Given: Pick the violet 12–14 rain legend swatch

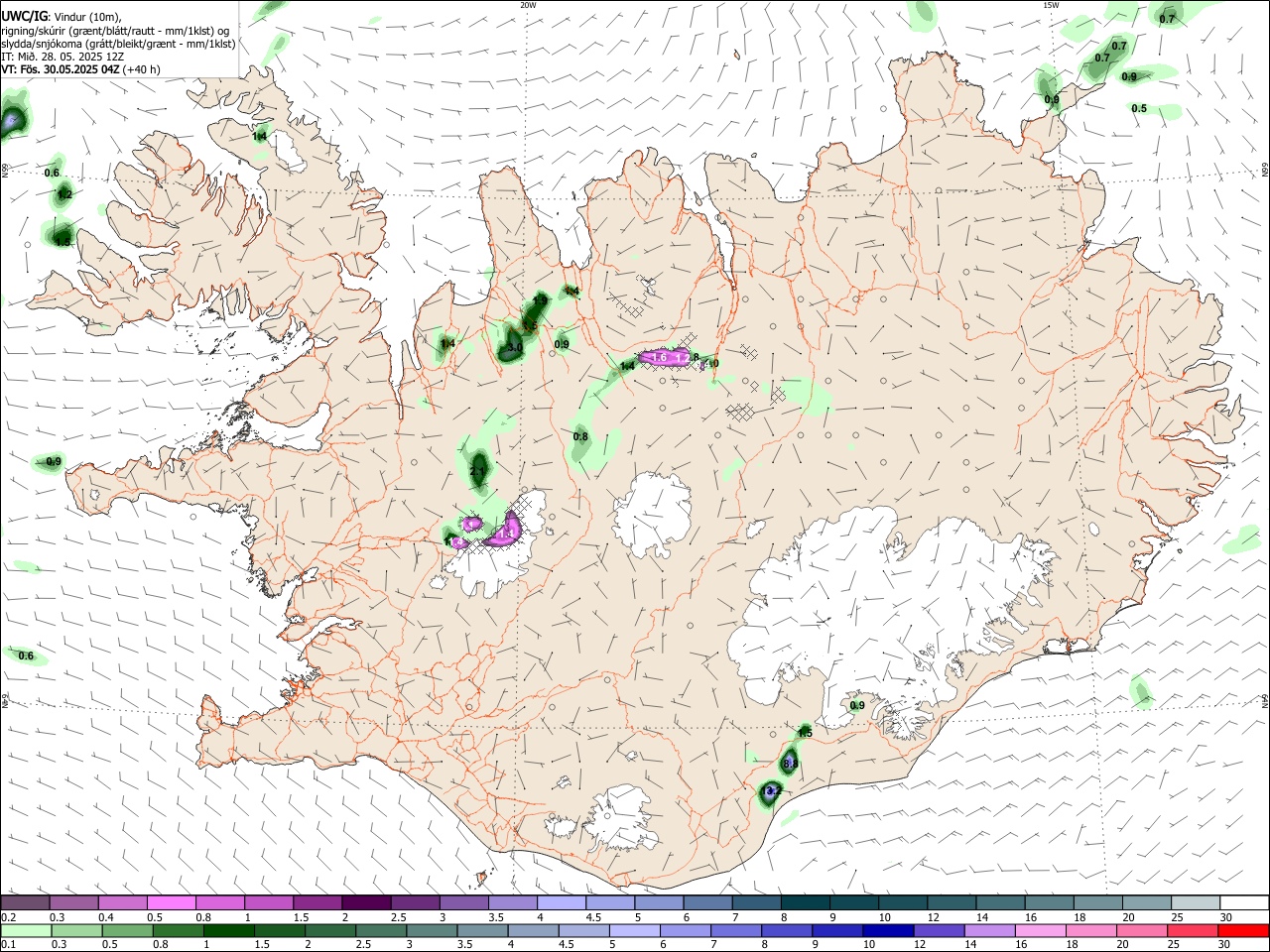Looking at the screenshot, I should click(940, 930).
